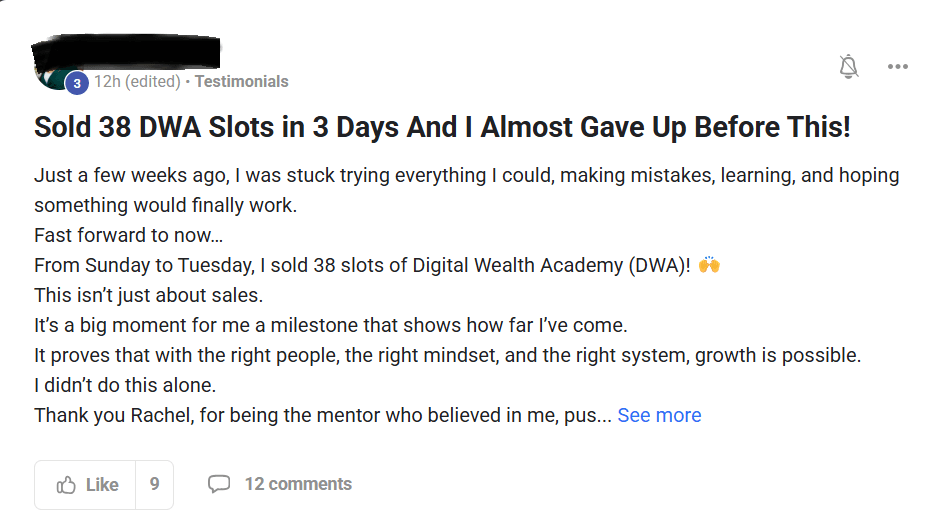Click the raised hands emoji

tap(709, 264)
